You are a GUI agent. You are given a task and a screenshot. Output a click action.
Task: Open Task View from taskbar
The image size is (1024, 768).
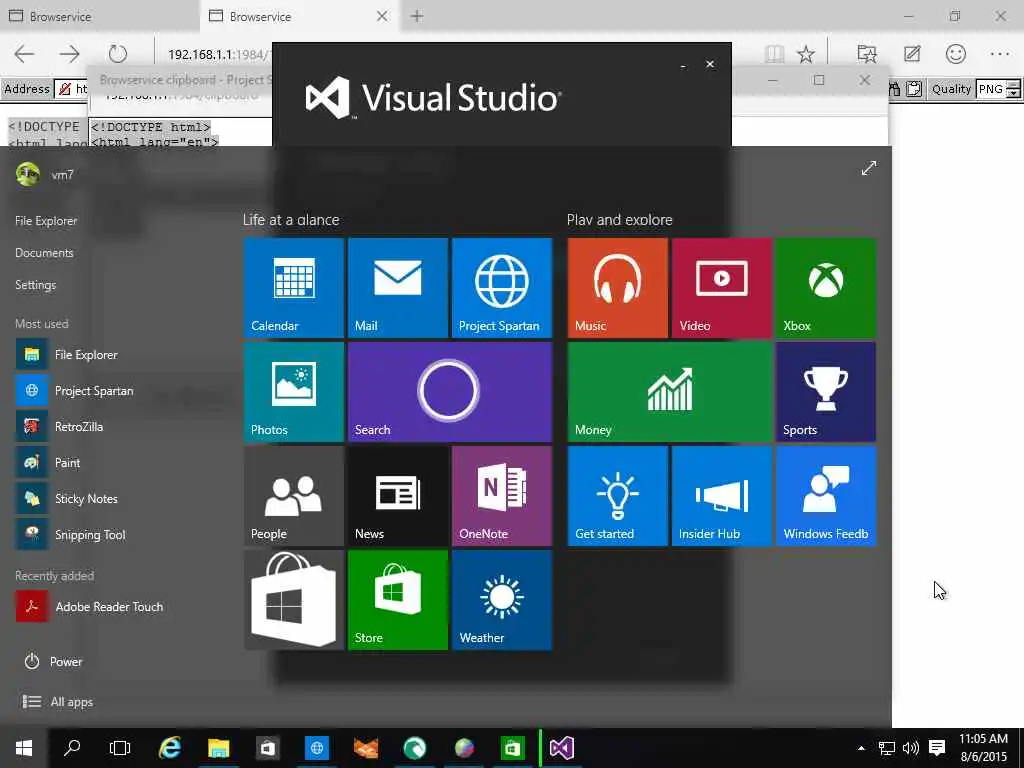click(120, 748)
